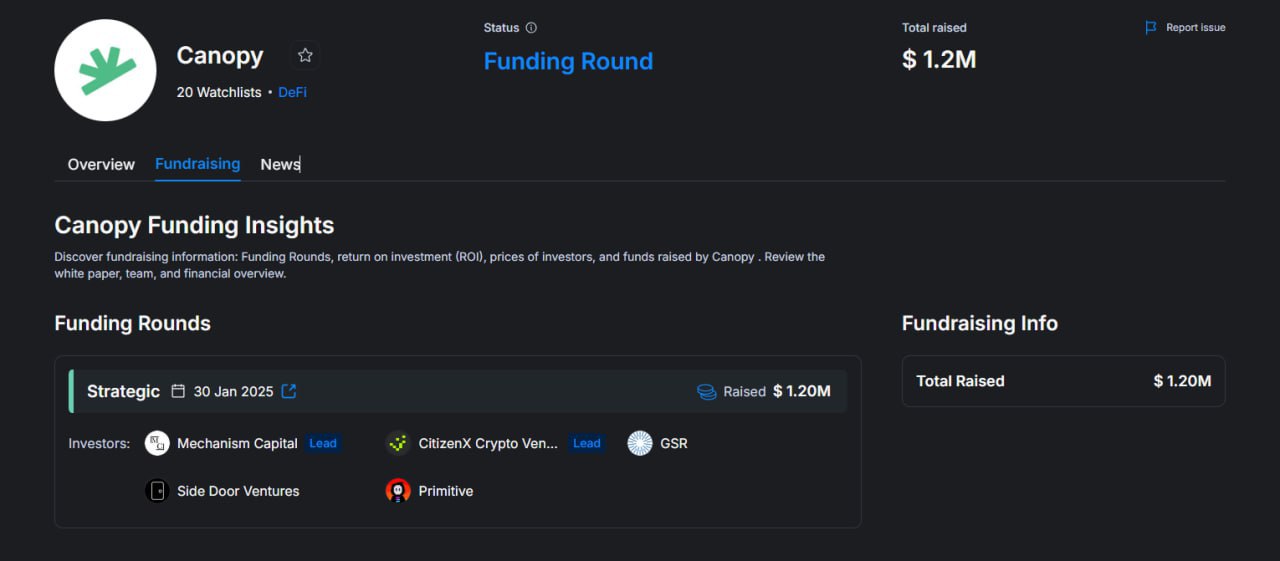Click the Funding Round status link
Viewport: 1280px width, 561px height.
[568, 61]
